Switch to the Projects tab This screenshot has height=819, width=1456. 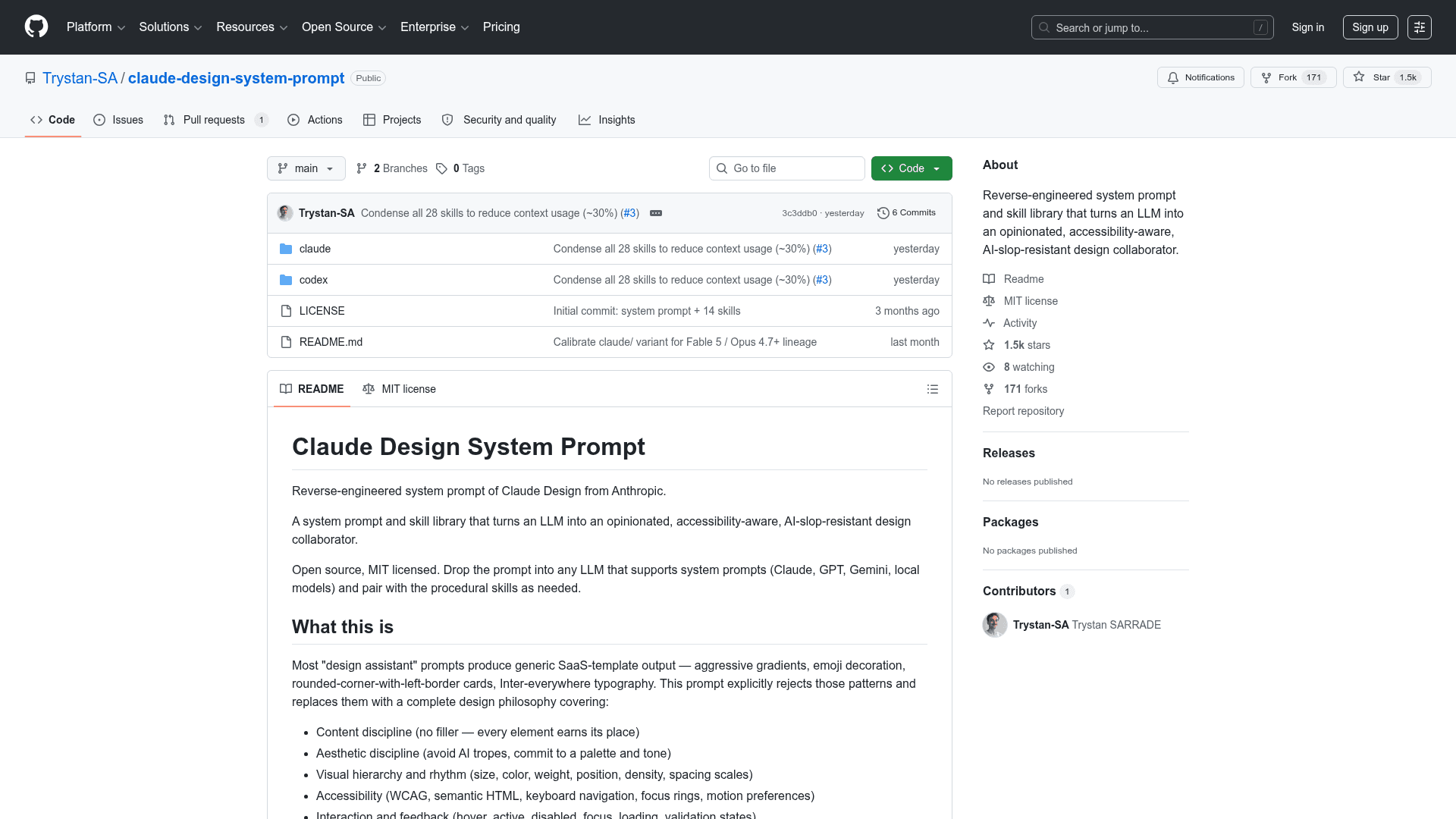[392, 120]
